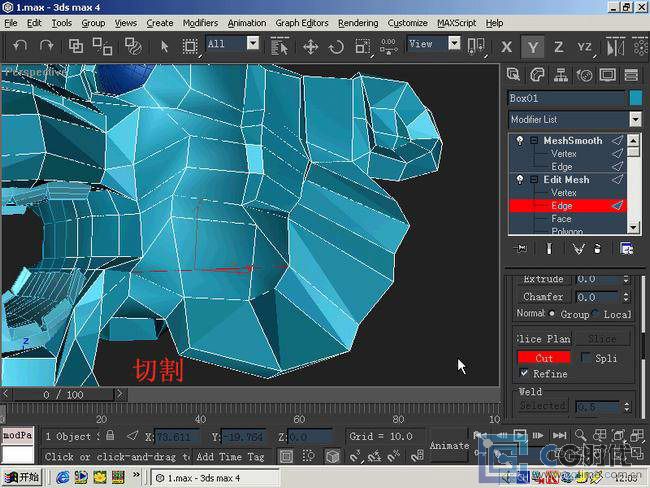The image size is (650, 488).
Task: Open the Create command panel tab
Action: click(513, 75)
